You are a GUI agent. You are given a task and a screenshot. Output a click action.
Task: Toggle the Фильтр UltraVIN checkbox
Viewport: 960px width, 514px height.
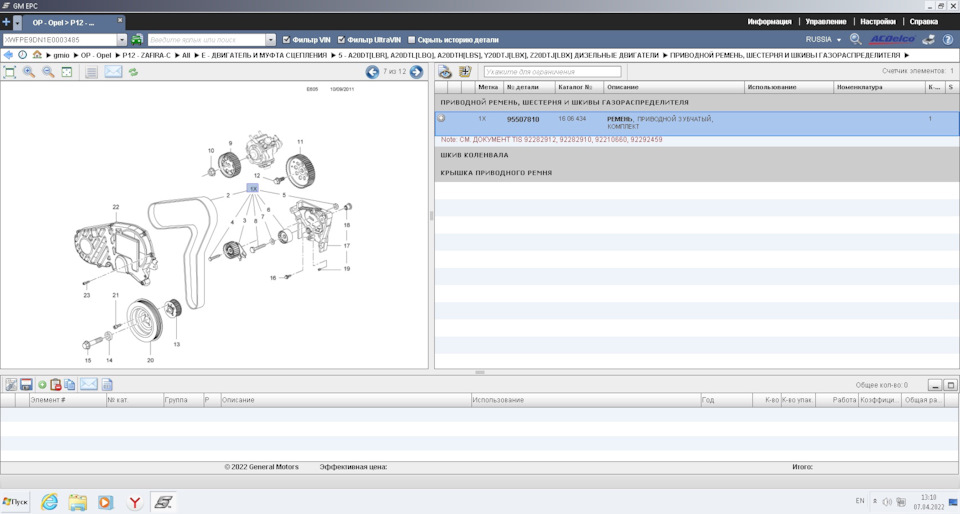pos(341,40)
